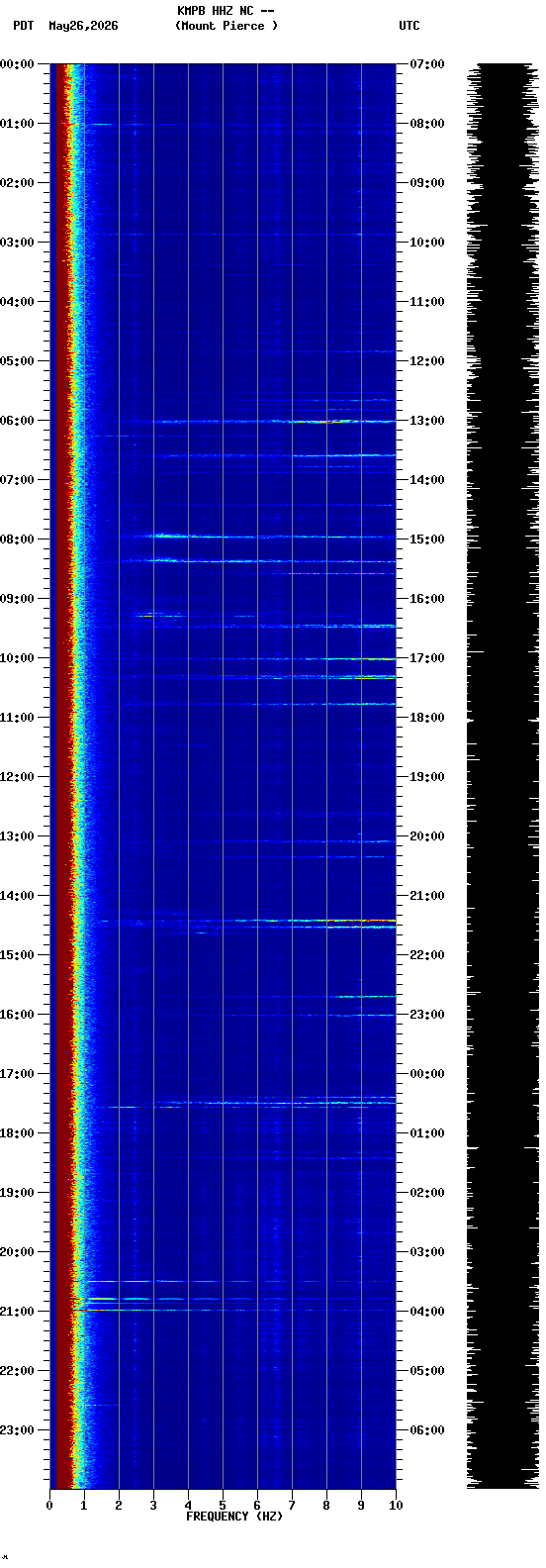Click the 06:00 UTC time label
Viewport: 546px width, 1568px height.
point(427,1429)
